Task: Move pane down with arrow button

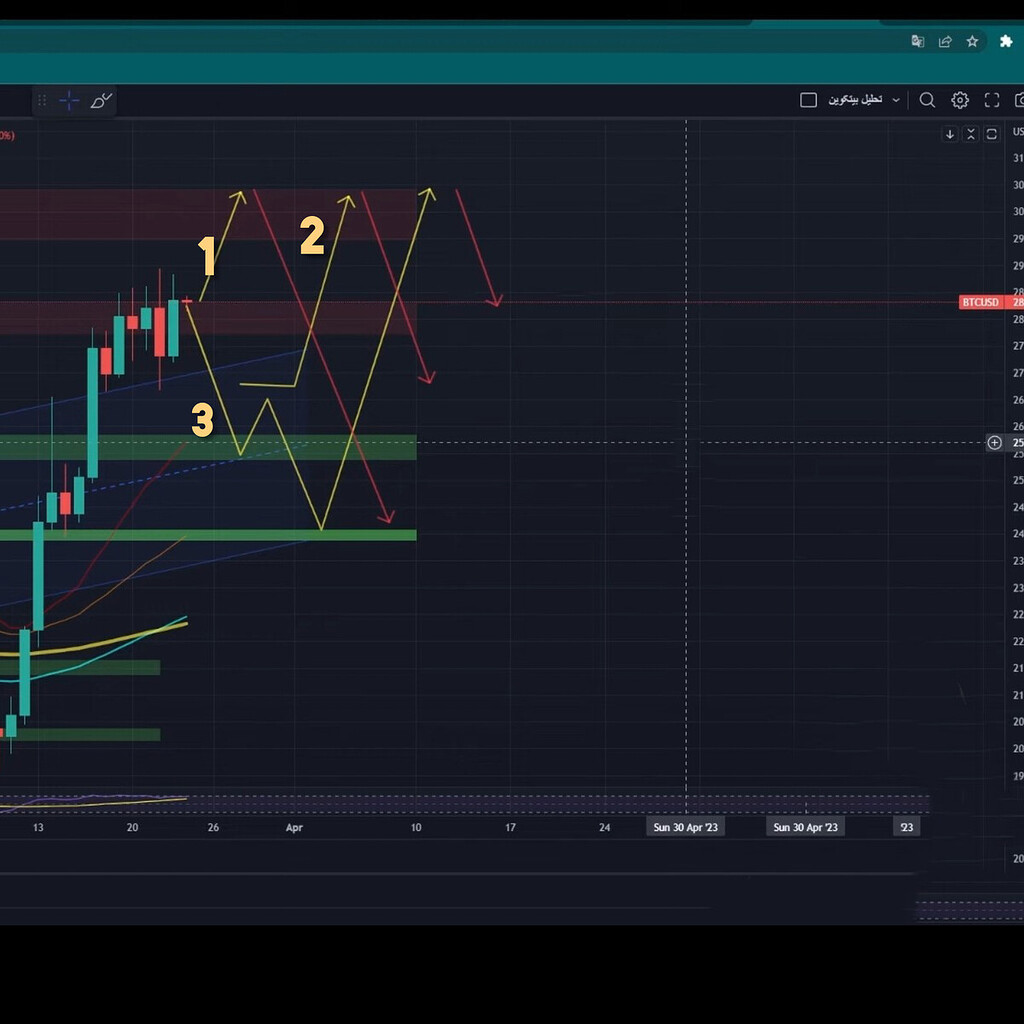Action: (x=950, y=134)
